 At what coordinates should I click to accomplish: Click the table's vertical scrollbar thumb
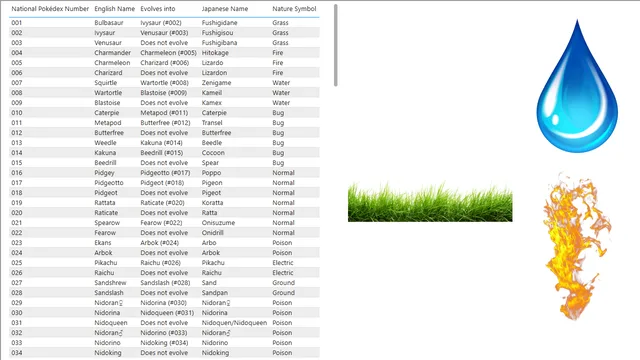point(336,45)
